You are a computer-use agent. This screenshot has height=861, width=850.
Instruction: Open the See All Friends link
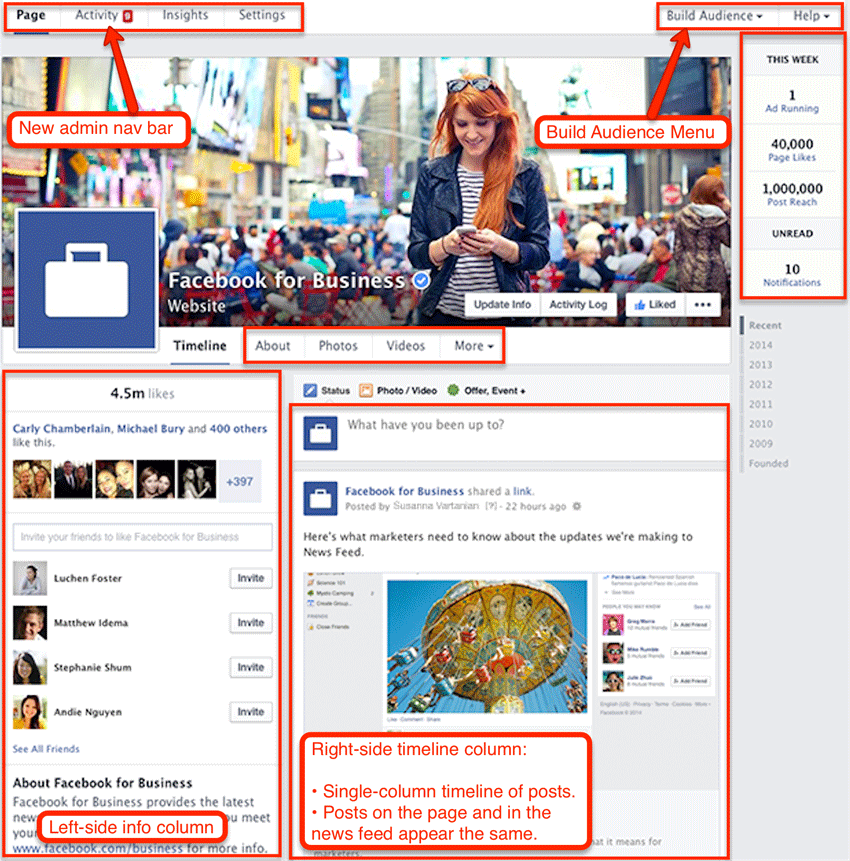(x=46, y=749)
